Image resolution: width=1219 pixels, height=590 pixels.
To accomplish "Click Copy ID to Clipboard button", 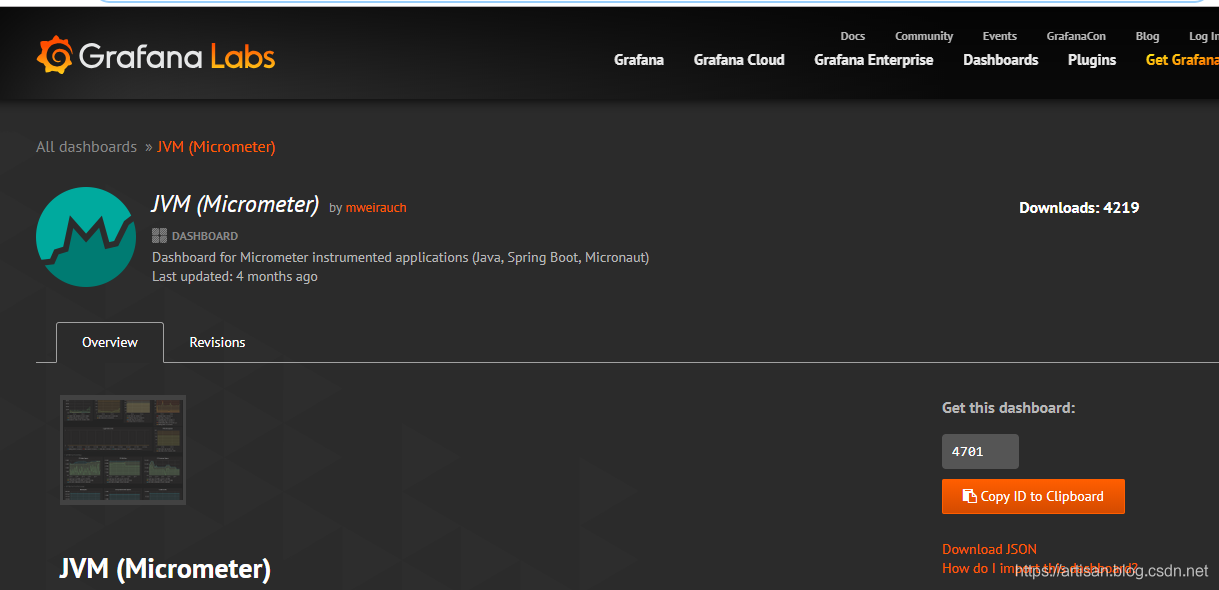I will (x=1033, y=496).
